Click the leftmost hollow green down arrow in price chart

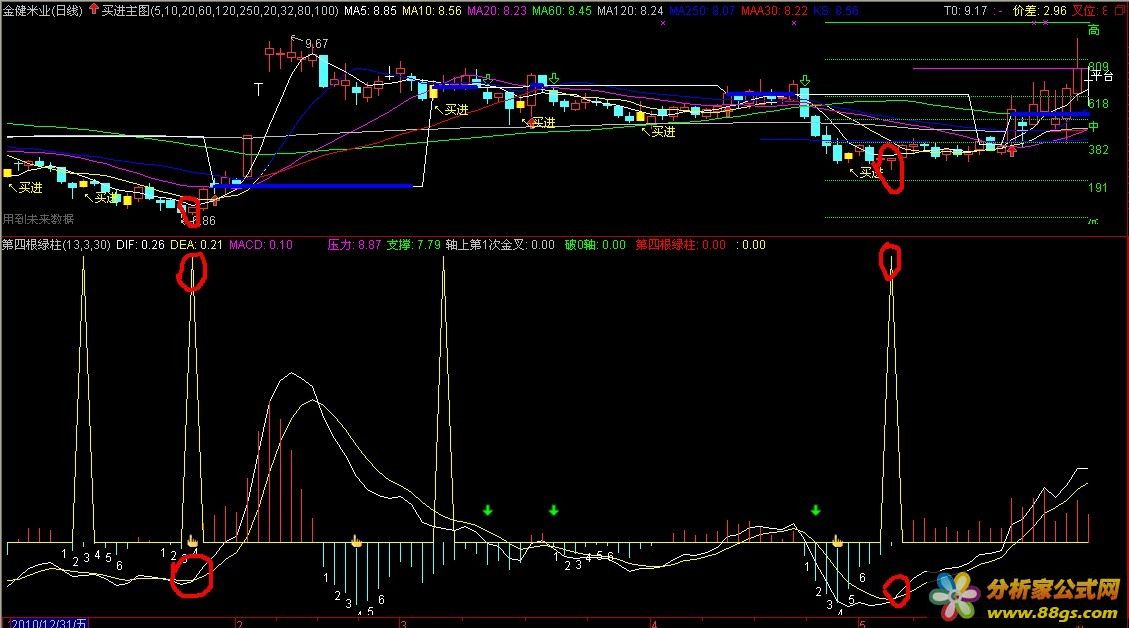pyautogui.click(x=487, y=77)
